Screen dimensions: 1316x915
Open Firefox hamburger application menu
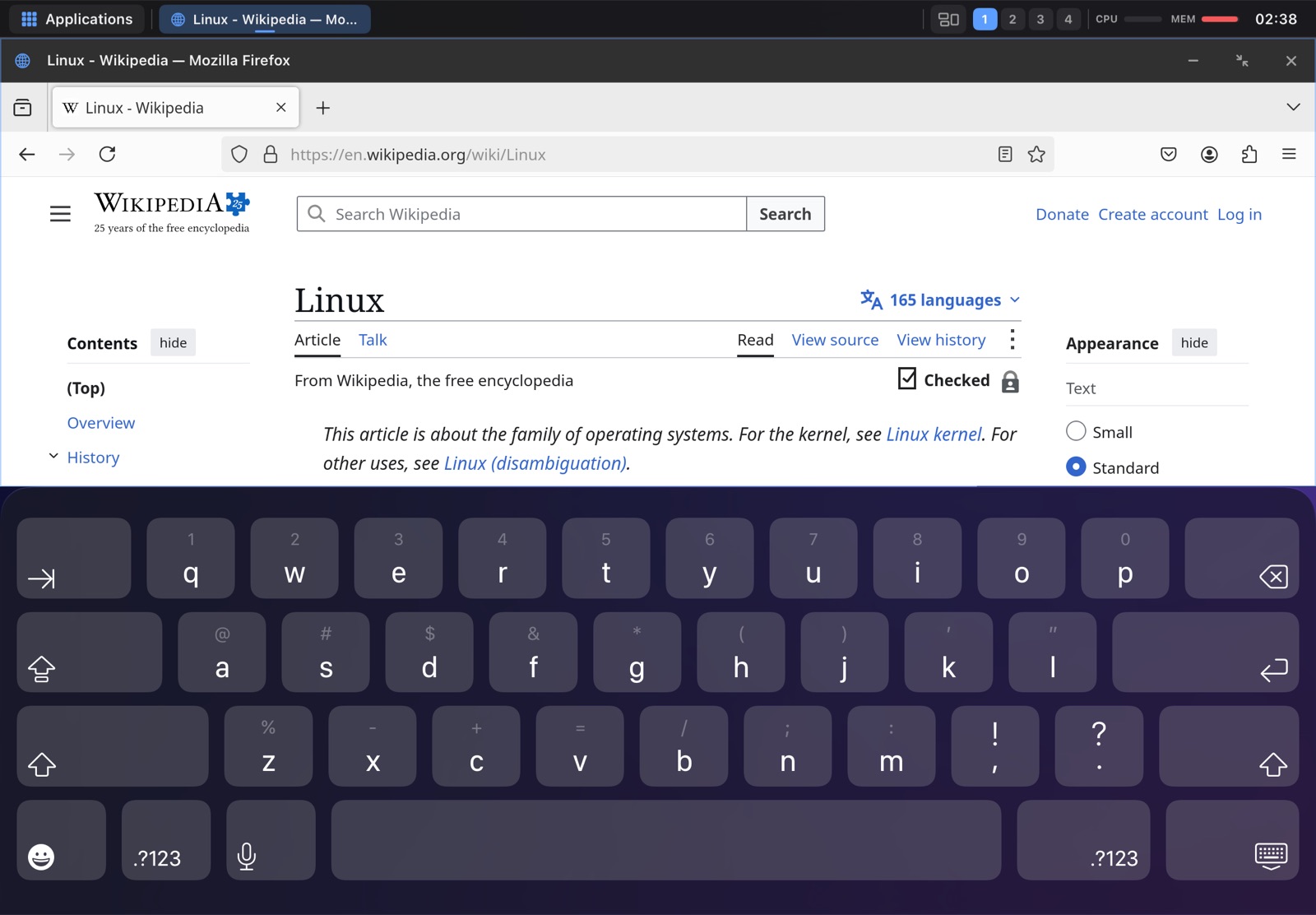(1289, 154)
